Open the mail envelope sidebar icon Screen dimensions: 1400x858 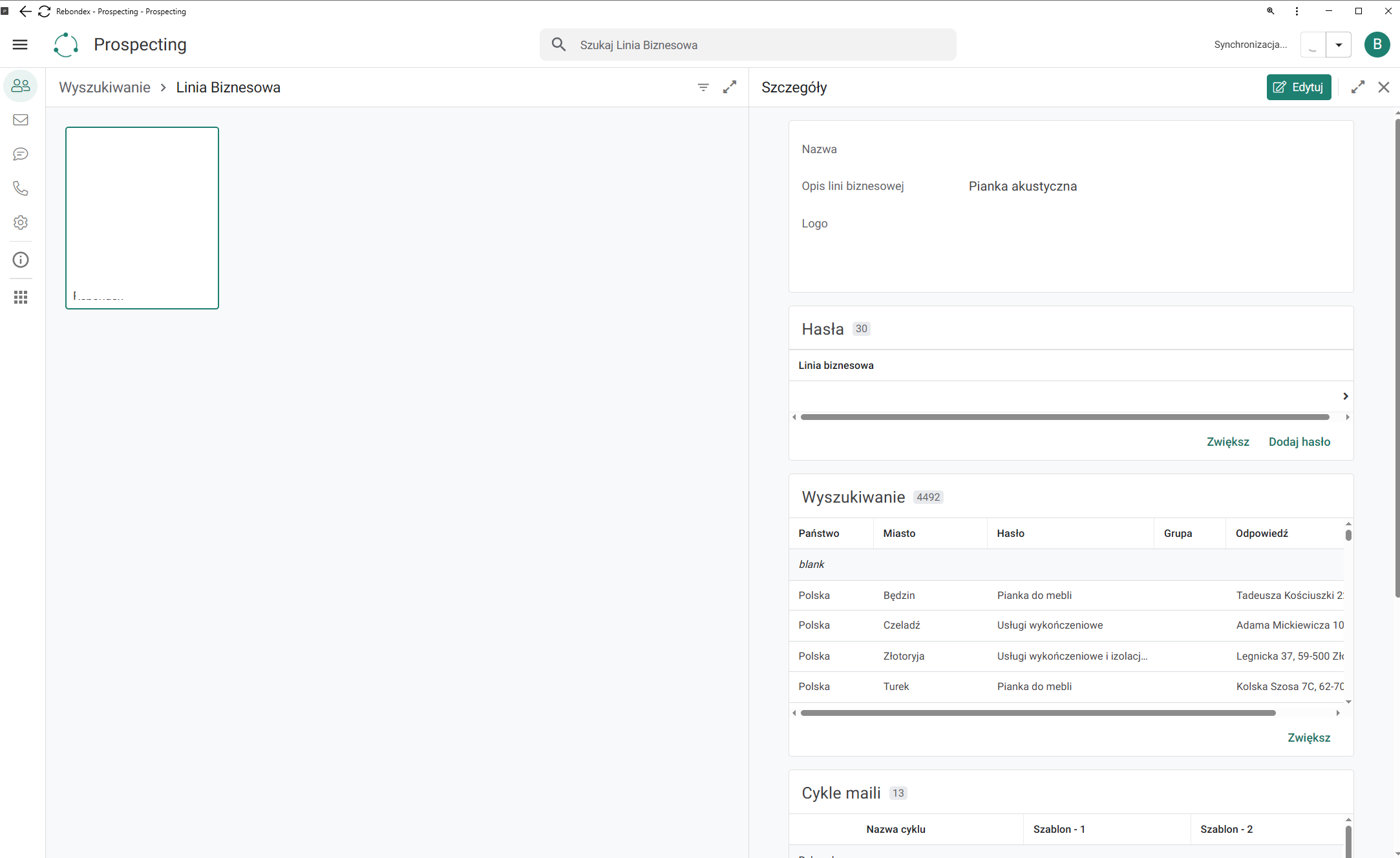[21, 120]
